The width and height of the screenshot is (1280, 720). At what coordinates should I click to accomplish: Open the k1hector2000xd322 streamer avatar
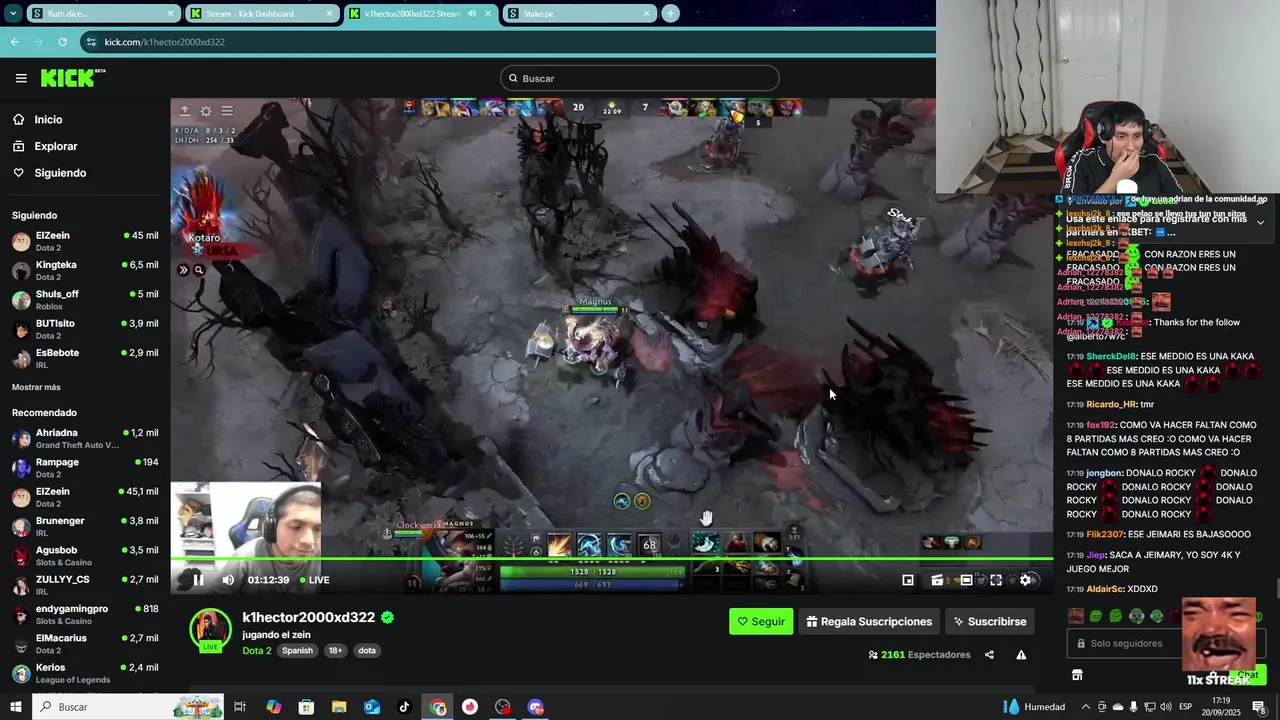210,629
